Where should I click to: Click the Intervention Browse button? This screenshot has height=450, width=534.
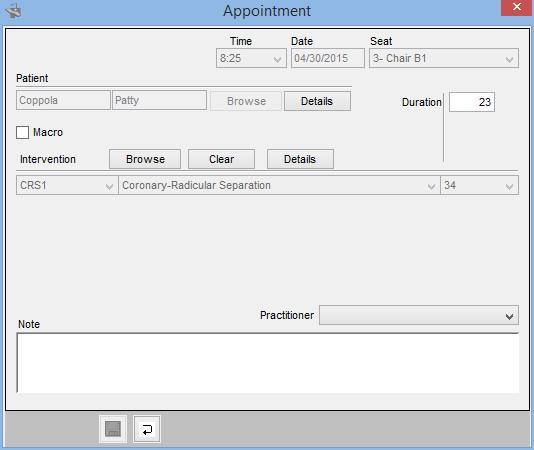(145, 159)
